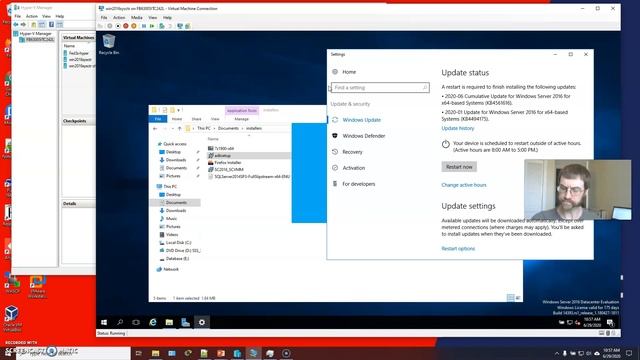The height and width of the screenshot is (360, 640).
Task: Select the SQLServer2014SP3 FullSlipstream file
Action: pos(252,176)
